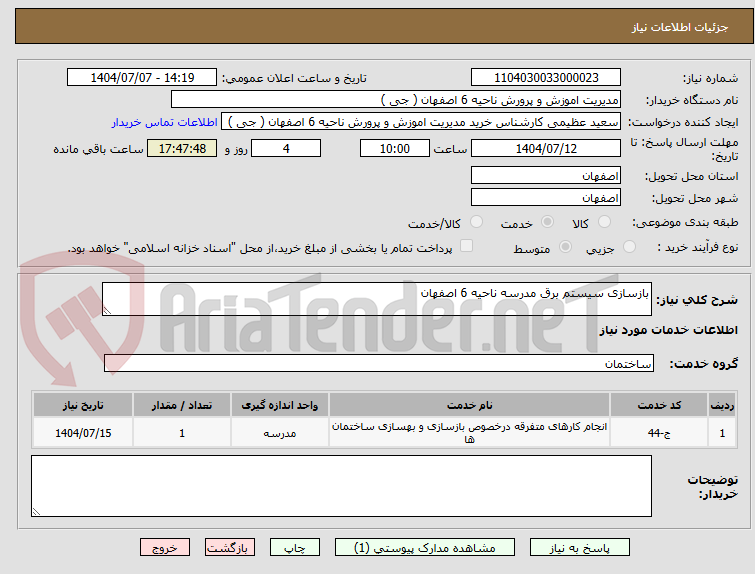Click مشاهده مدارک پیوستی (1) button
Viewport: 755px width, 574px height.
tap(425, 548)
